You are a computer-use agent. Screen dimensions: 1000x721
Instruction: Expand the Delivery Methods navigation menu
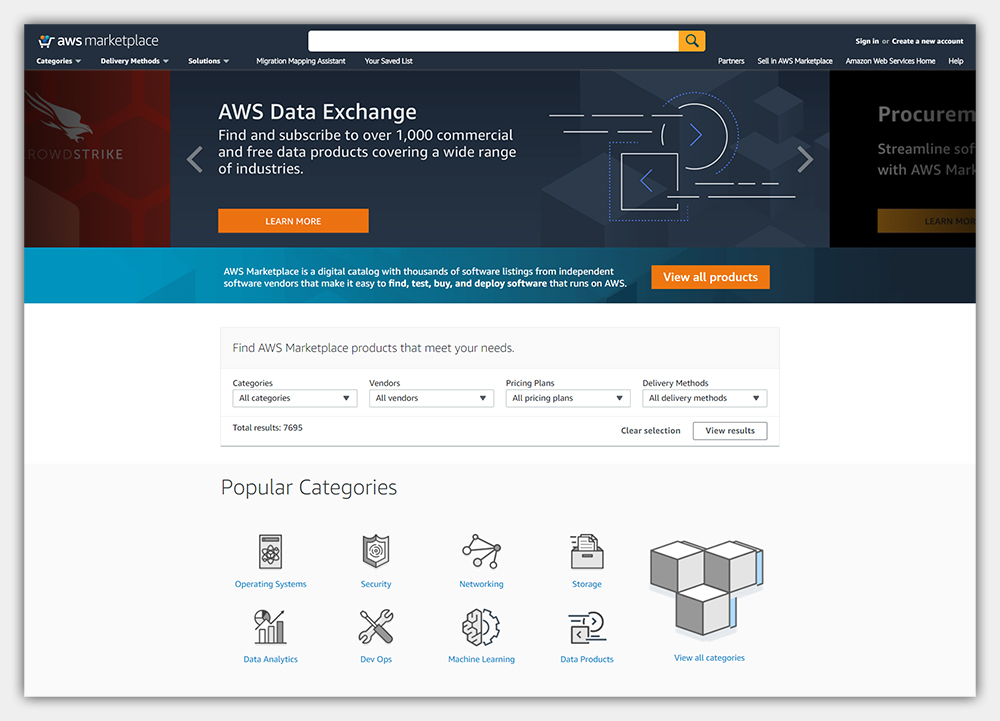pos(135,61)
